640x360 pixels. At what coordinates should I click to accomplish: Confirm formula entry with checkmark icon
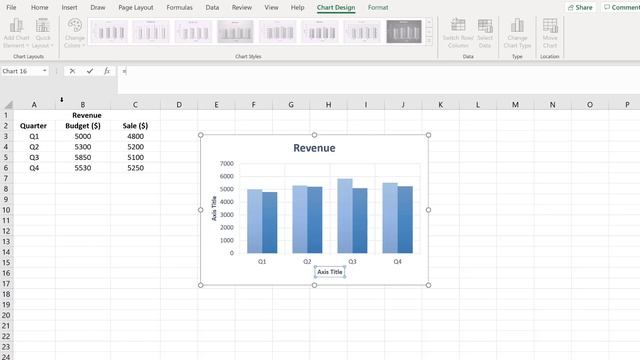tap(90, 71)
